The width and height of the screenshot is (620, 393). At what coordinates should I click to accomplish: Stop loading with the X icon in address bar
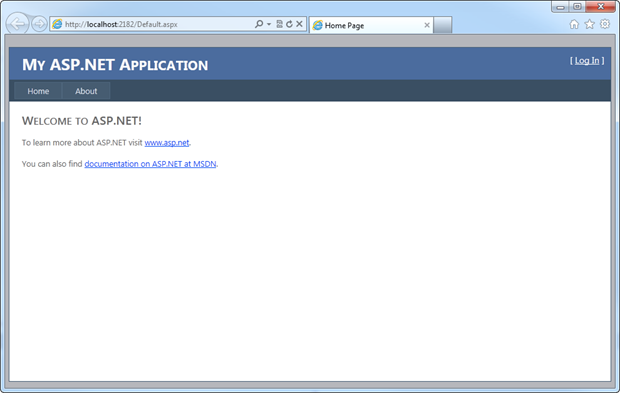tap(300, 24)
